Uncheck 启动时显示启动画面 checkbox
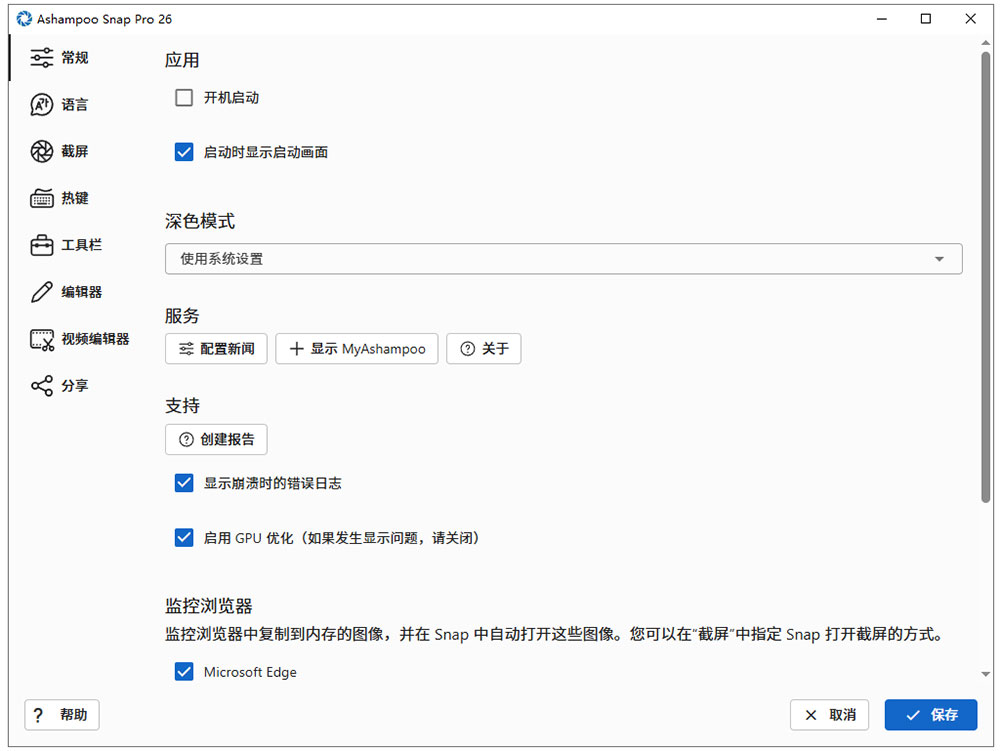Viewport: 1000px width, 751px height. coord(184,152)
